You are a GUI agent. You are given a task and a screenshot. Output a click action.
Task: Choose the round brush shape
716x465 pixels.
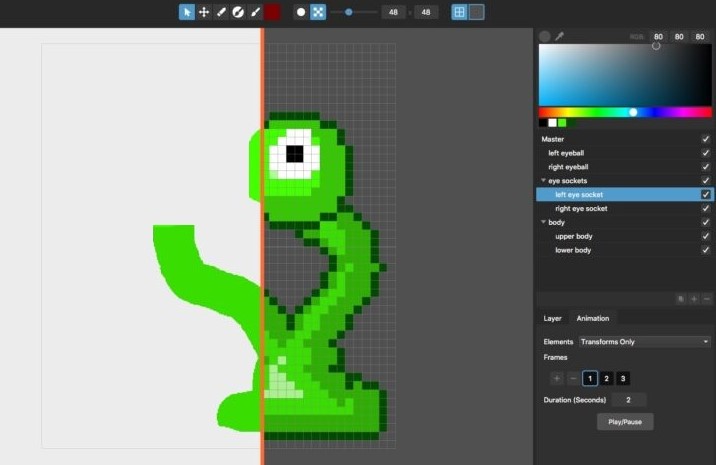(301, 12)
